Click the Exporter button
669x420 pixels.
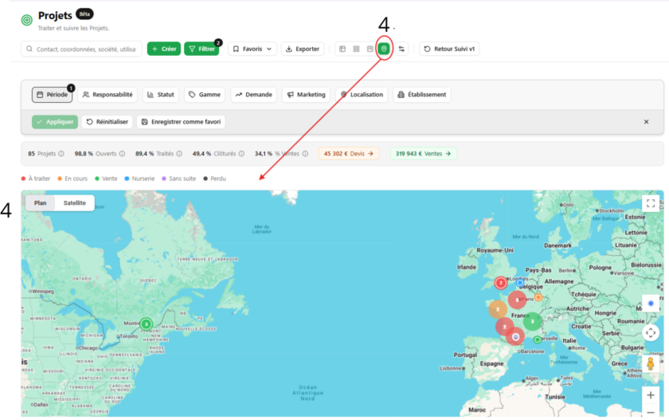click(303, 49)
